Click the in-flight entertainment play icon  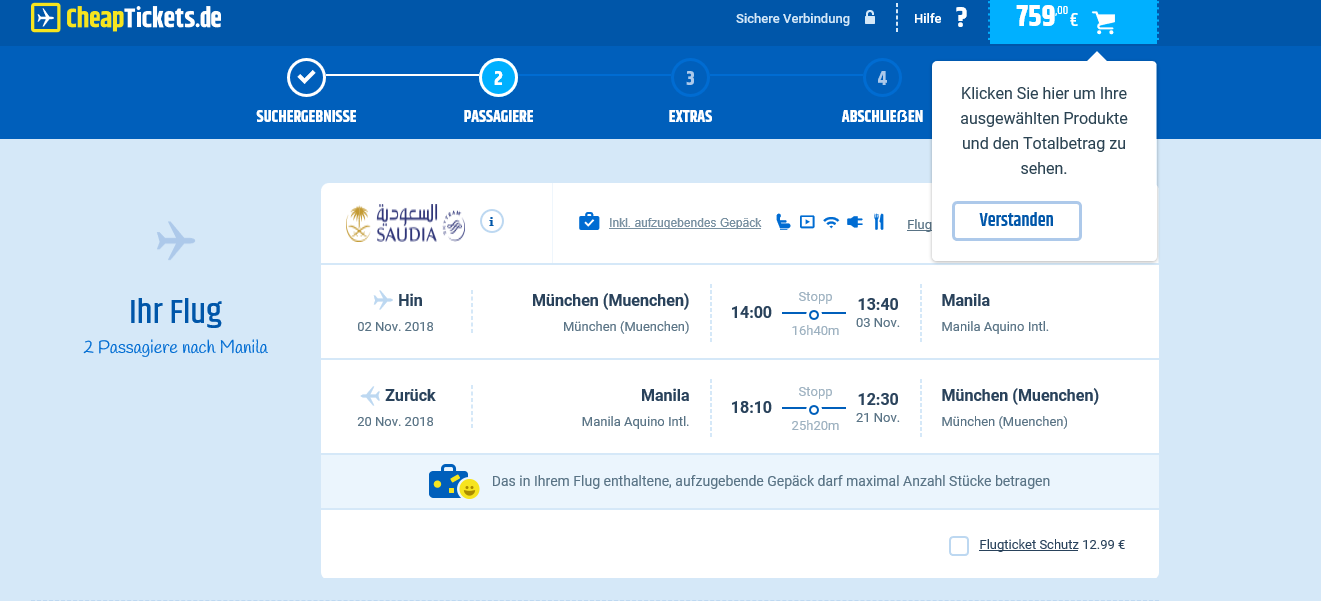807,222
